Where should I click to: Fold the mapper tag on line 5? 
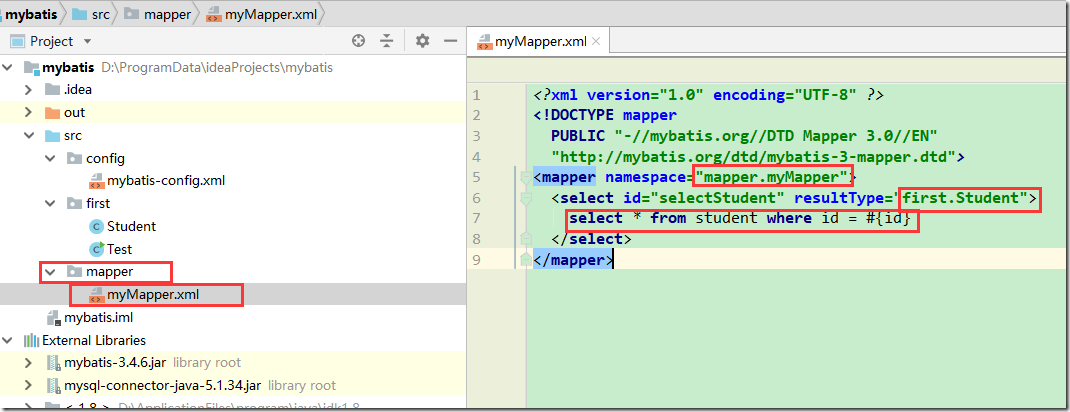(525, 177)
